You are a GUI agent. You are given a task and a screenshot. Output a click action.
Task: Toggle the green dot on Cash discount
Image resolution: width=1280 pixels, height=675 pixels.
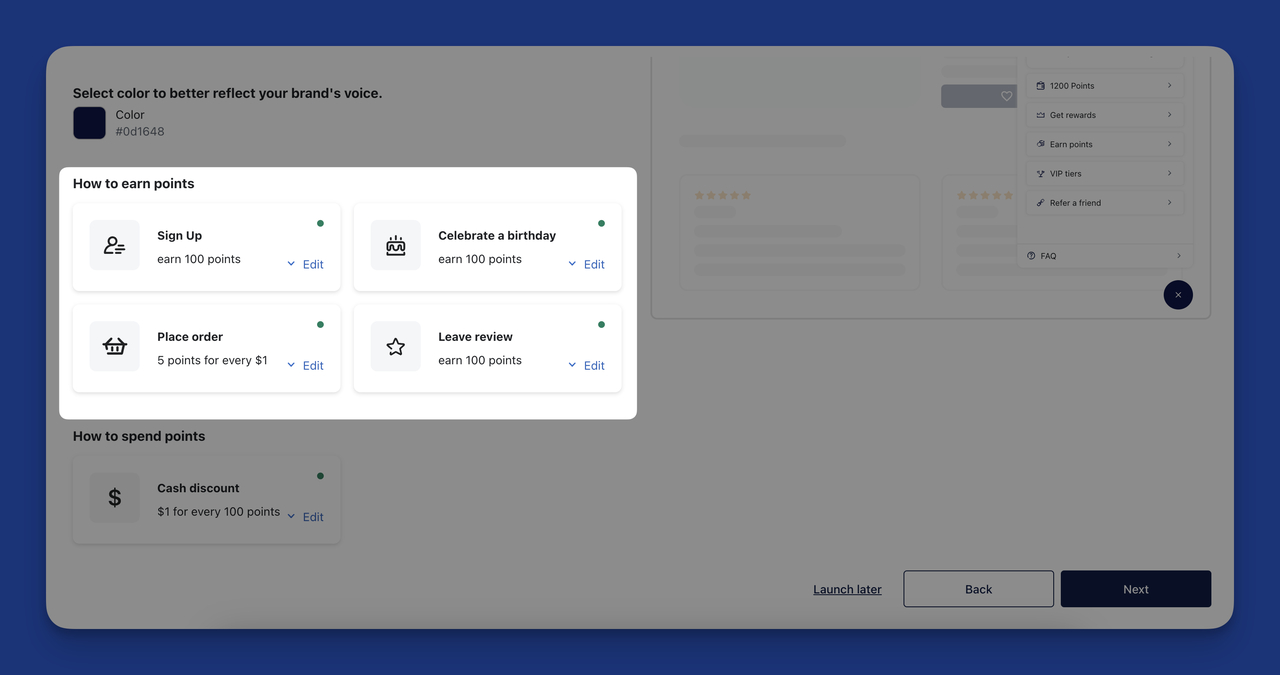320,475
